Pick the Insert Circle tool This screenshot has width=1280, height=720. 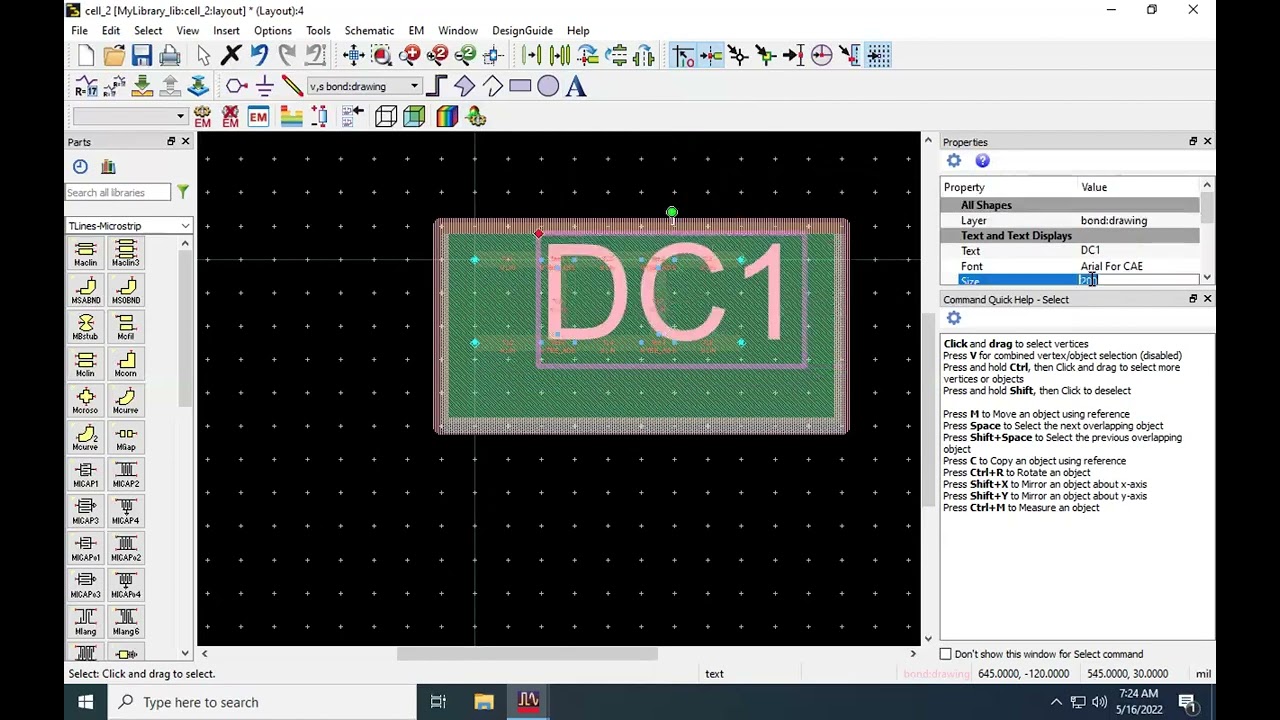[x=548, y=86]
